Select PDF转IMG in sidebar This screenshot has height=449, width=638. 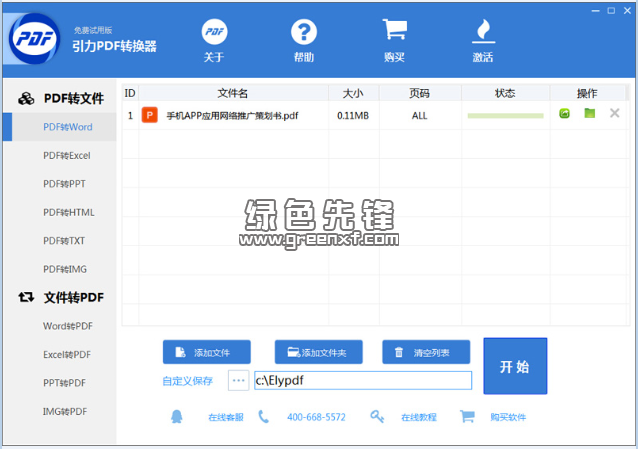(x=65, y=269)
